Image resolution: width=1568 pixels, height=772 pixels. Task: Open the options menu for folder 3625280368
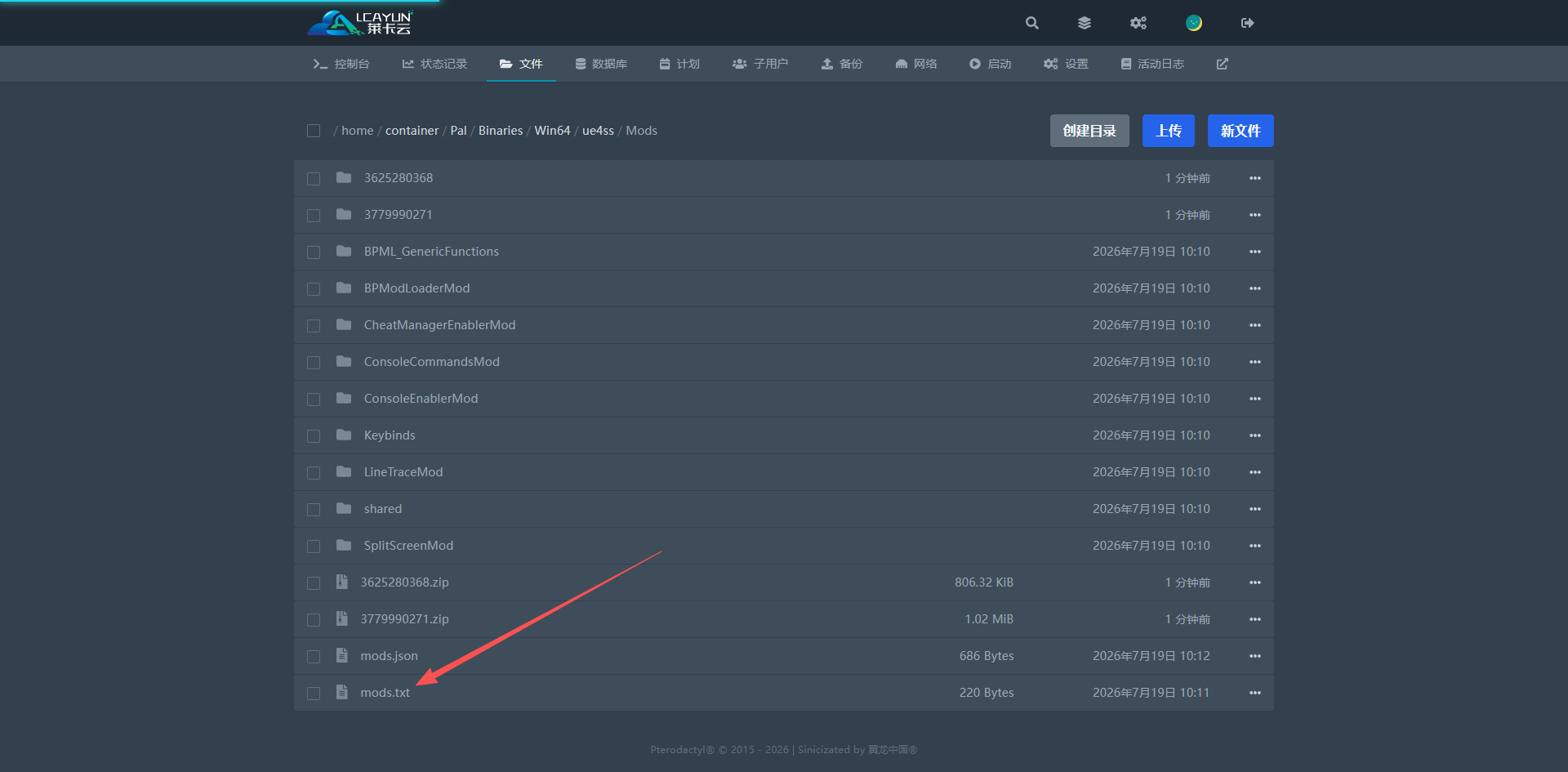click(x=1255, y=178)
